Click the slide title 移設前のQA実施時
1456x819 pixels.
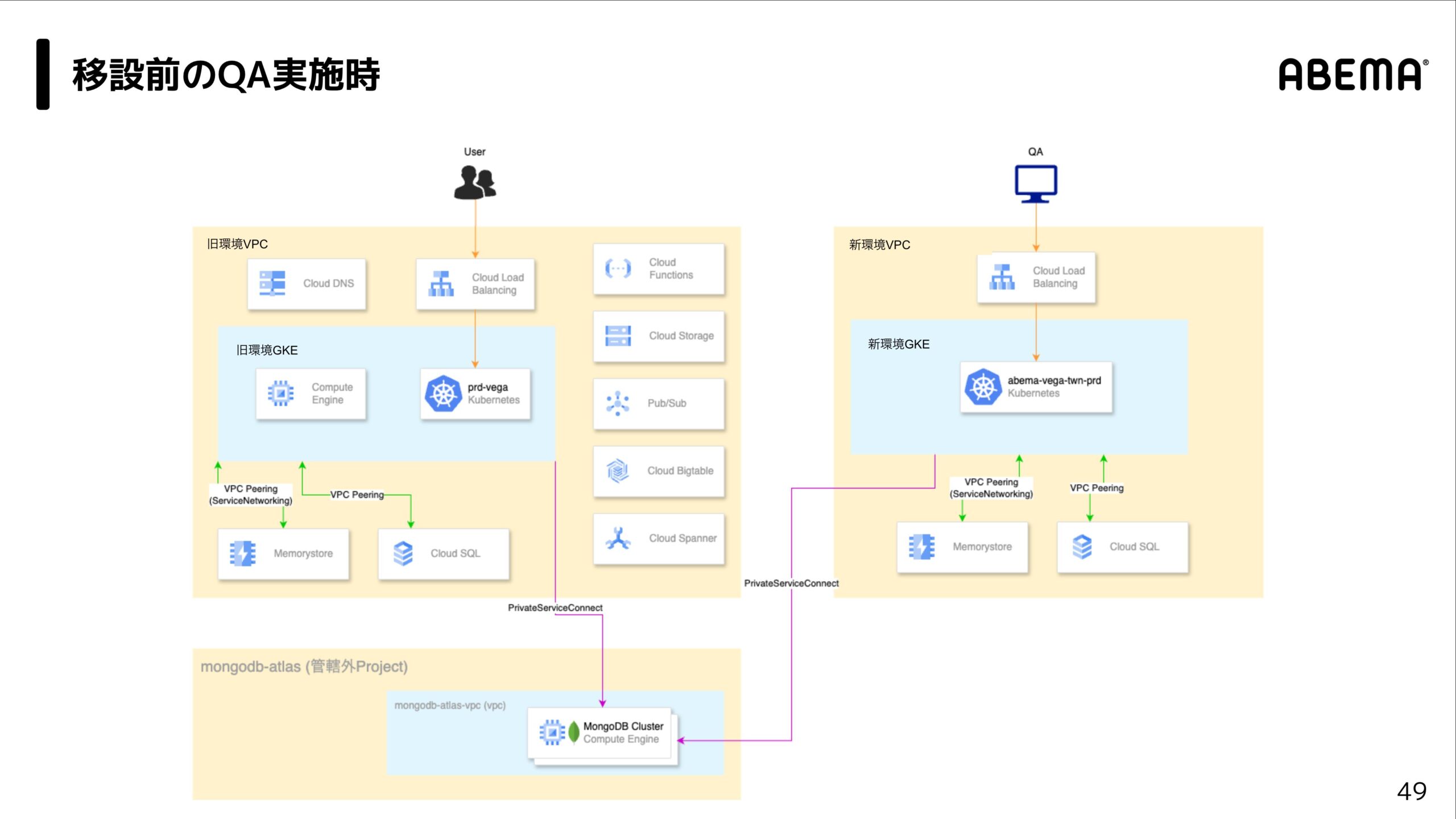(226, 75)
